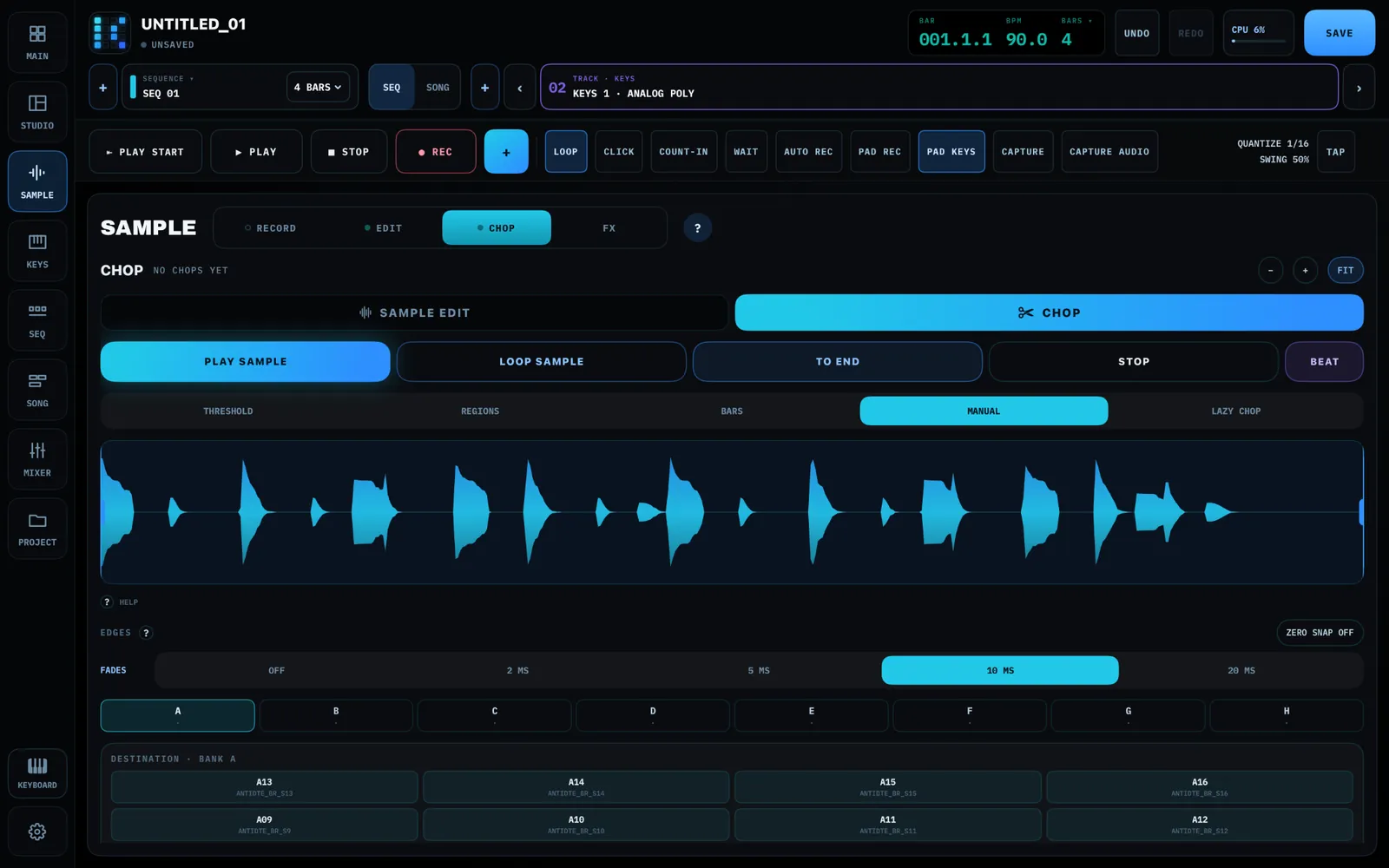Open settings gear in sidebar
The width and height of the screenshot is (1389, 868).
[x=37, y=832]
